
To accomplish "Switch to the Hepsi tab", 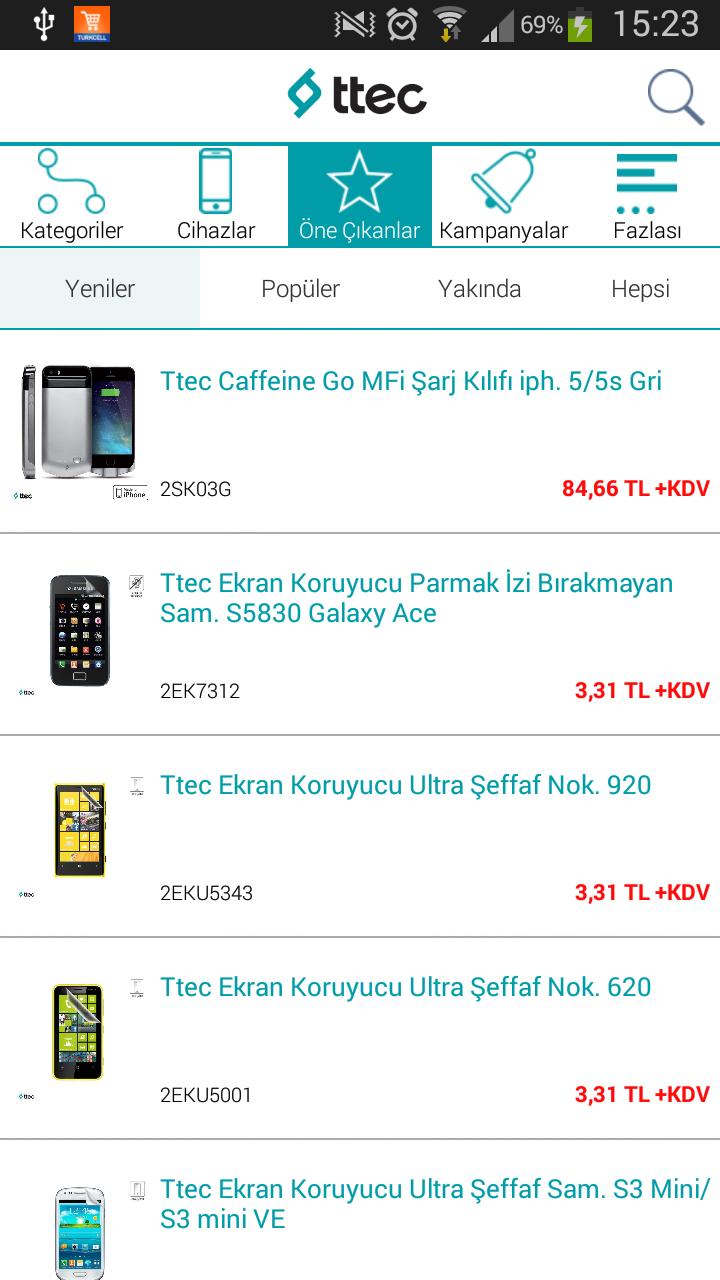I will pyautogui.click(x=640, y=289).
